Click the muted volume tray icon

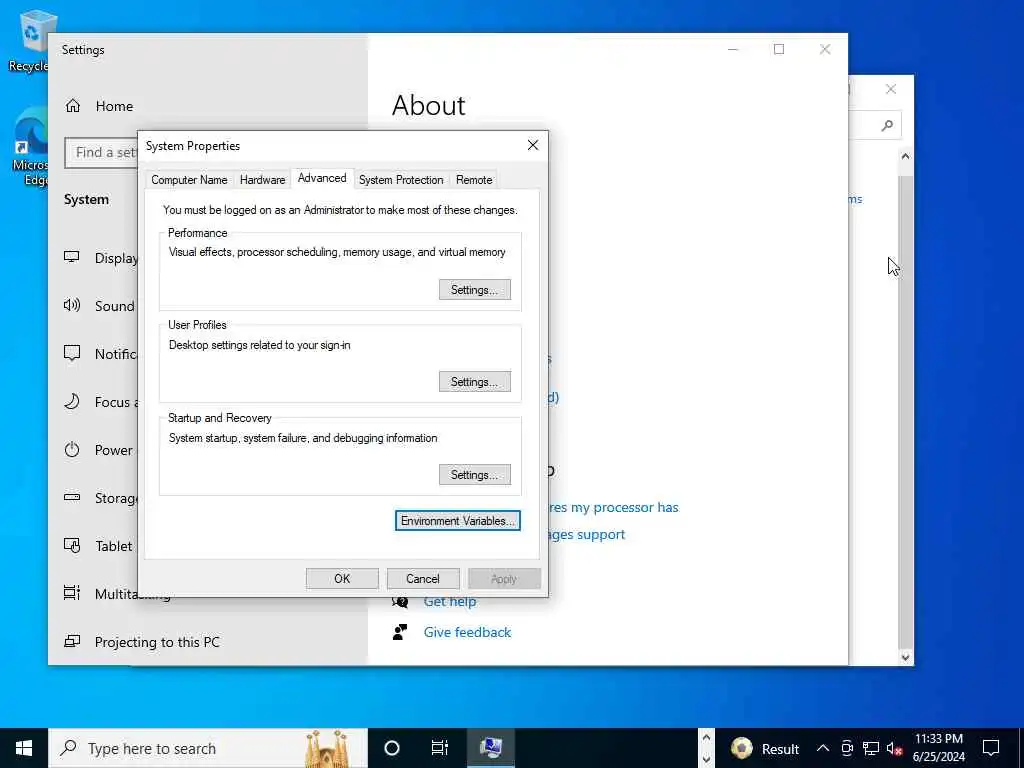tap(894, 748)
